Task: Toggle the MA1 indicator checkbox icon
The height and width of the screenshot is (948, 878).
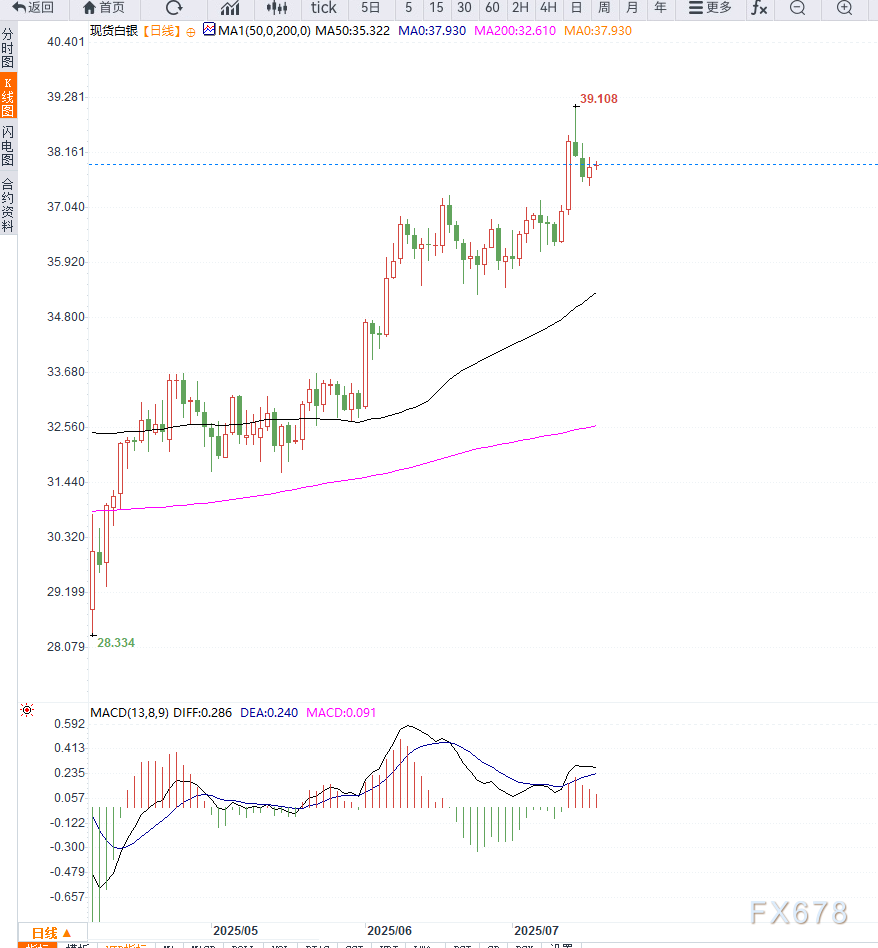Action: 209,30
